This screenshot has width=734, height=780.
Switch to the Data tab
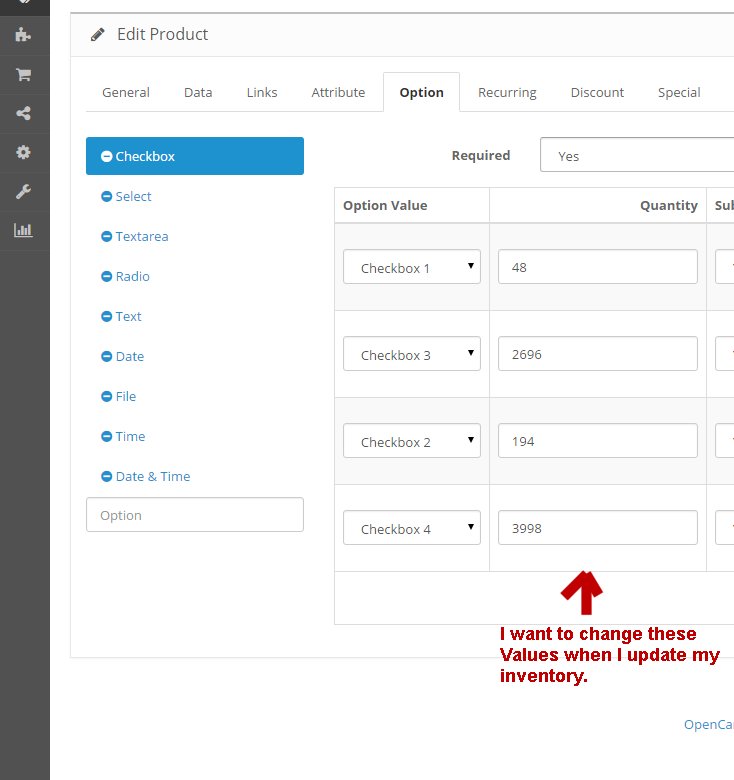tap(198, 93)
